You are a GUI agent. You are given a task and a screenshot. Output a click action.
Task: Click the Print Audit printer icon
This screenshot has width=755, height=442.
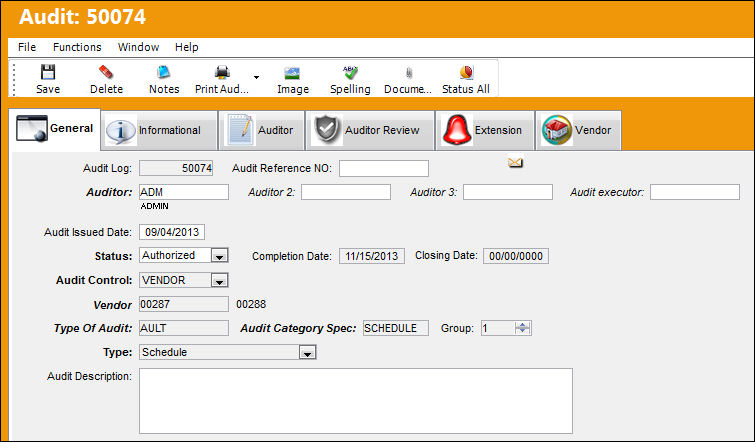point(222,72)
